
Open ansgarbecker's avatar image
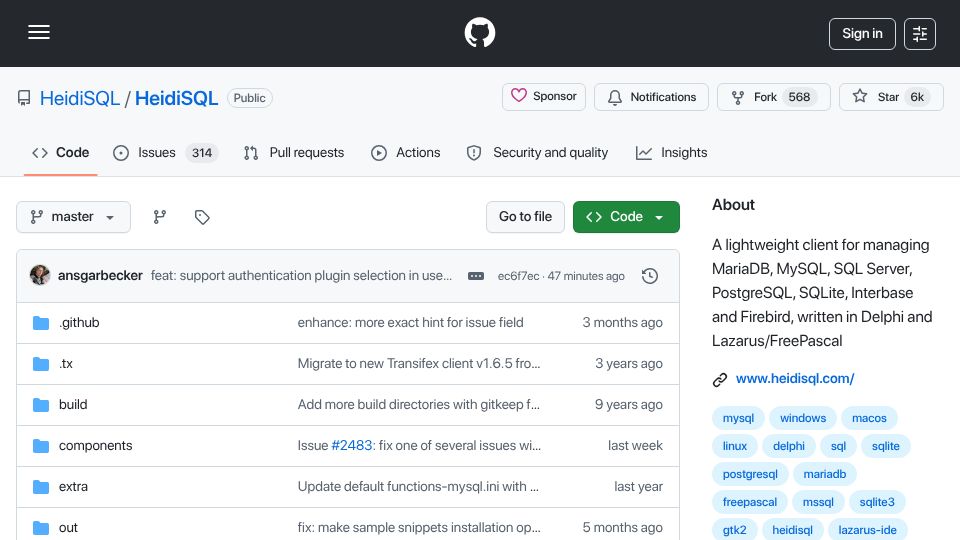point(40,275)
